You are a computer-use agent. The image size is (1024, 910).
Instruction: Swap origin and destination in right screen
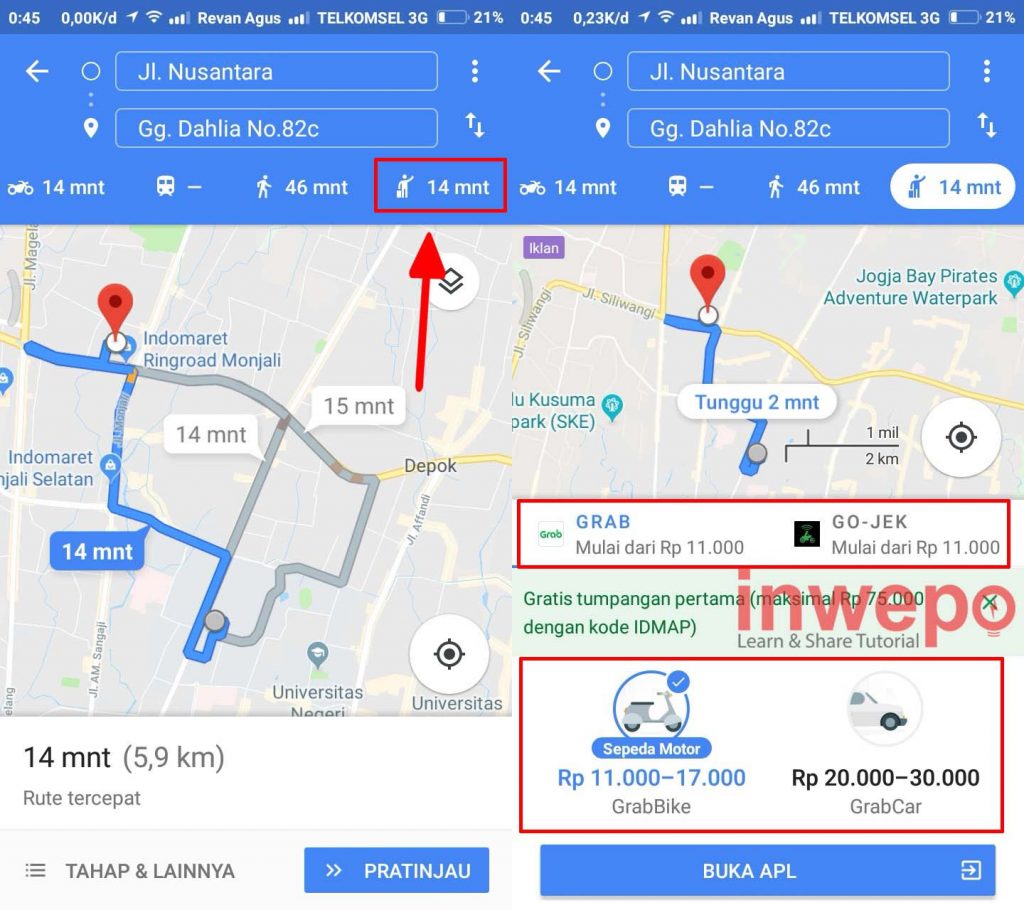(x=986, y=125)
